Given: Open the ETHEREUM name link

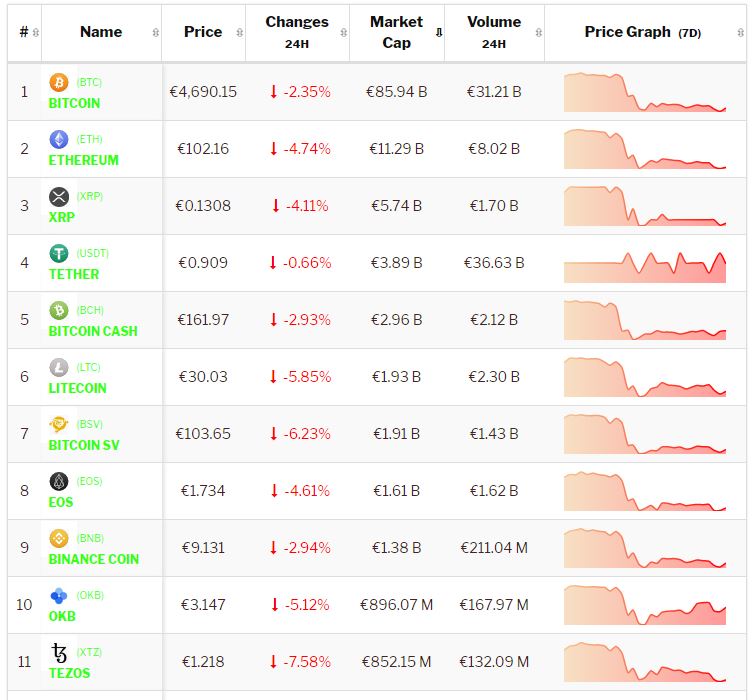Looking at the screenshot, I should 84,160.
